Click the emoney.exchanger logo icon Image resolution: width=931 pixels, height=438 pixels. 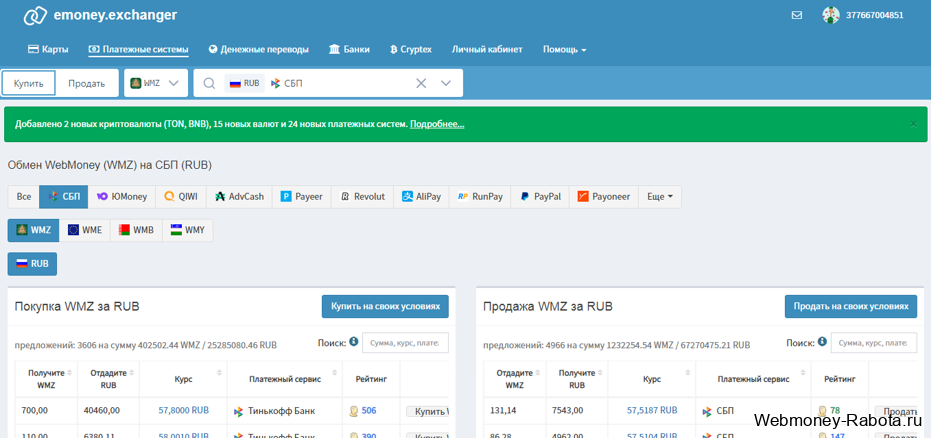coord(35,15)
